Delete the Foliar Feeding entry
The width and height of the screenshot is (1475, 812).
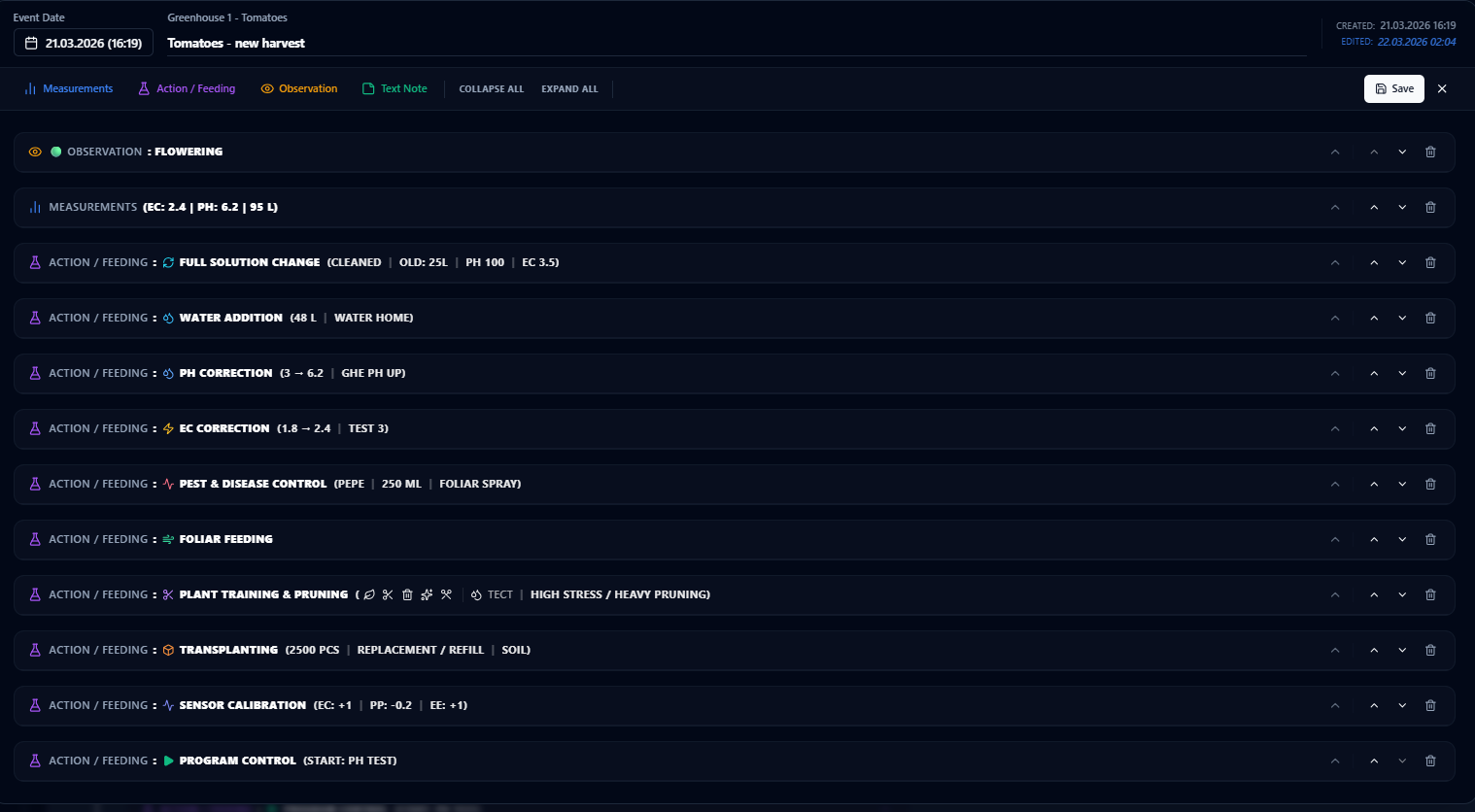pyautogui.click(x=1430, y=539)
